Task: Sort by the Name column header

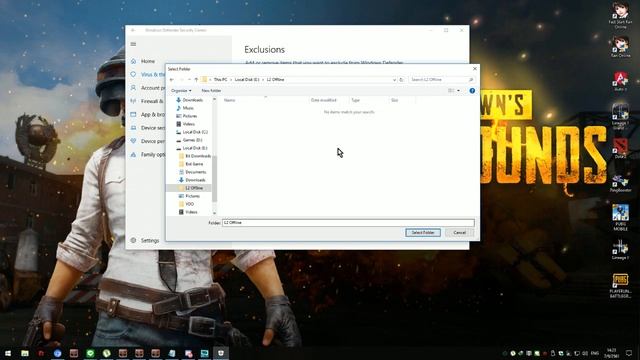Action: tap(229, 100)
